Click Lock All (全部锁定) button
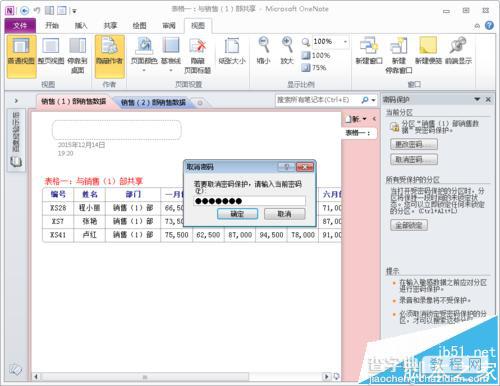This screenshot has width=500, height=386. point(409,225)
